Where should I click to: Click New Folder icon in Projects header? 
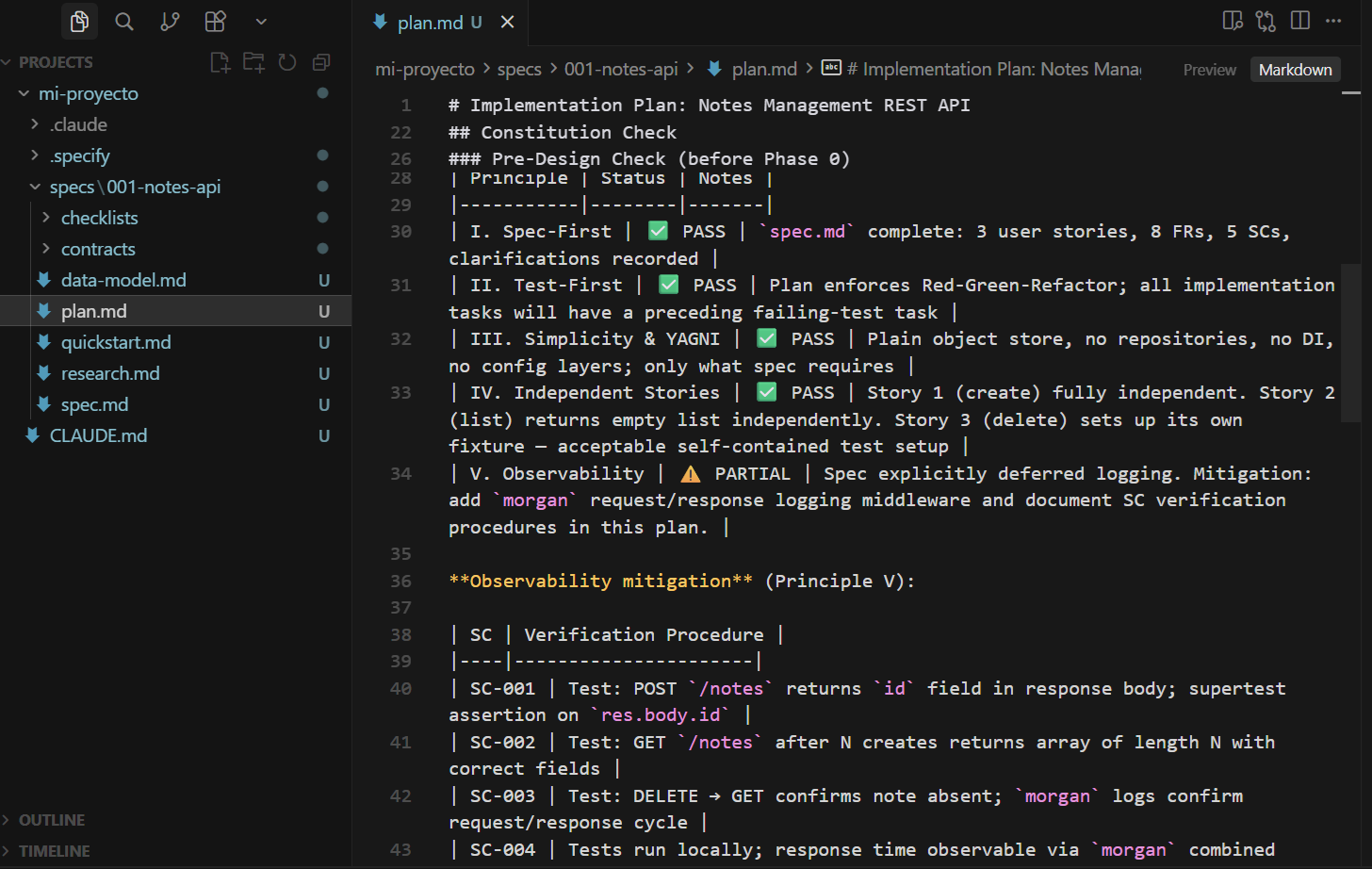click(253, 62)
